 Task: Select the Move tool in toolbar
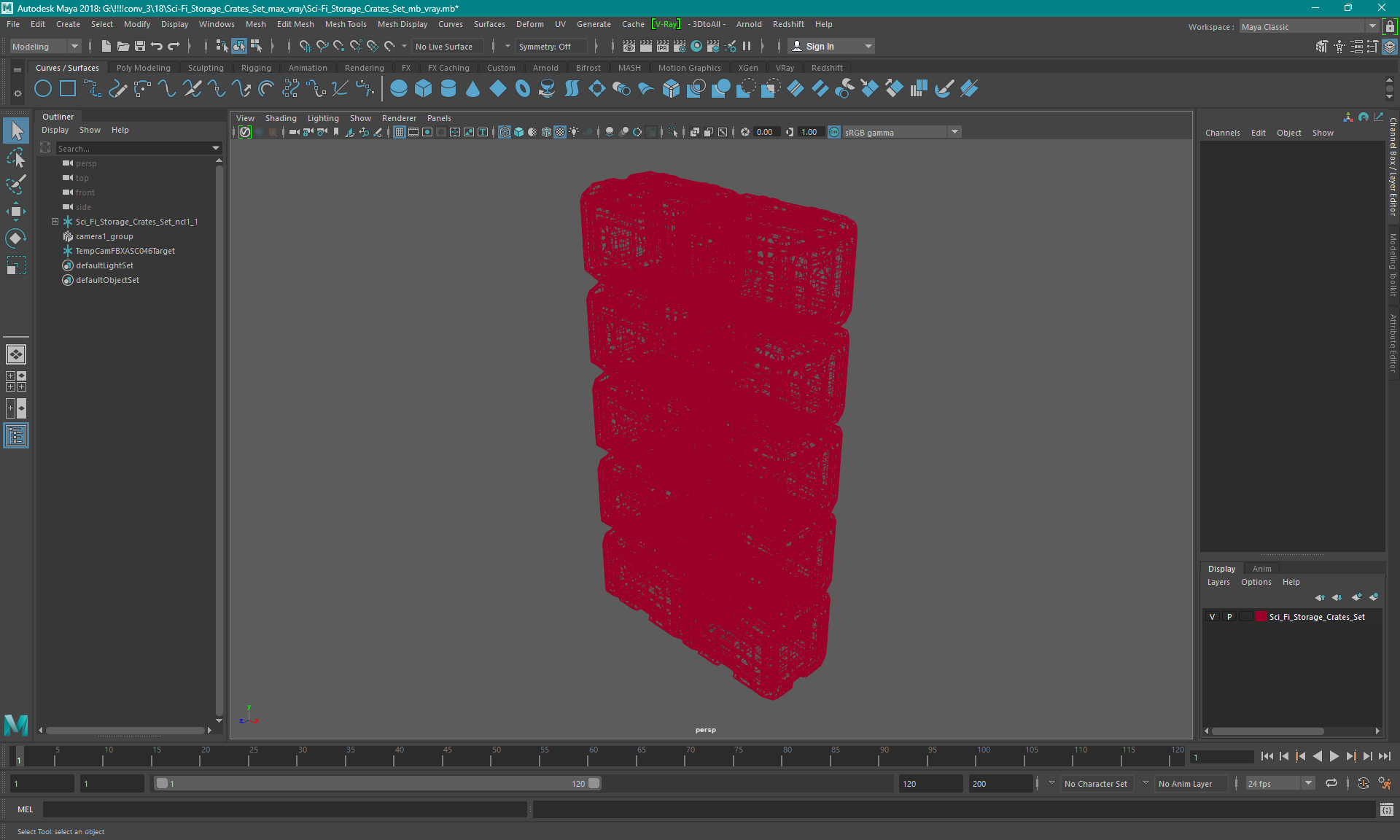click(x=16, y=211)
